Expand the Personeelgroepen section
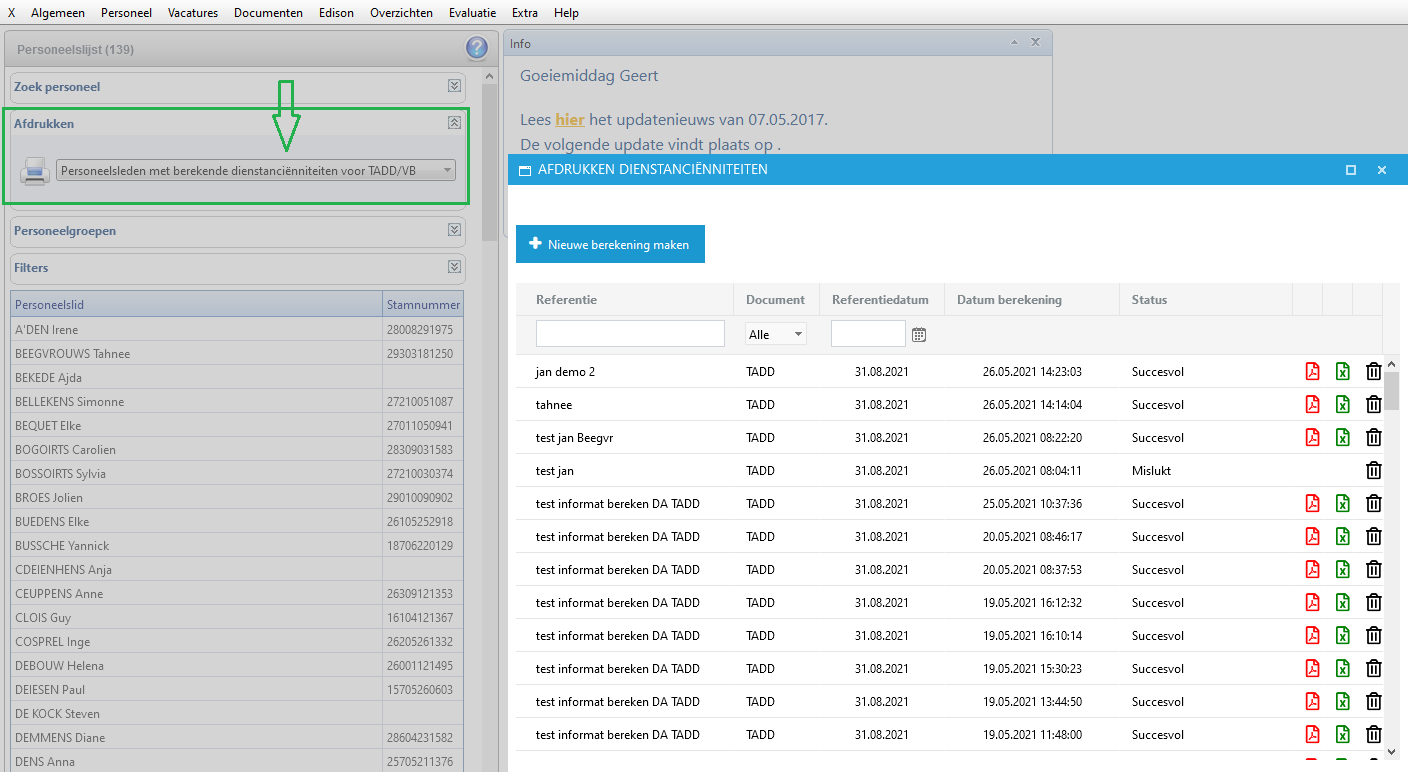The width and height of the screenshot is (1408, 772). pos(455,231)
